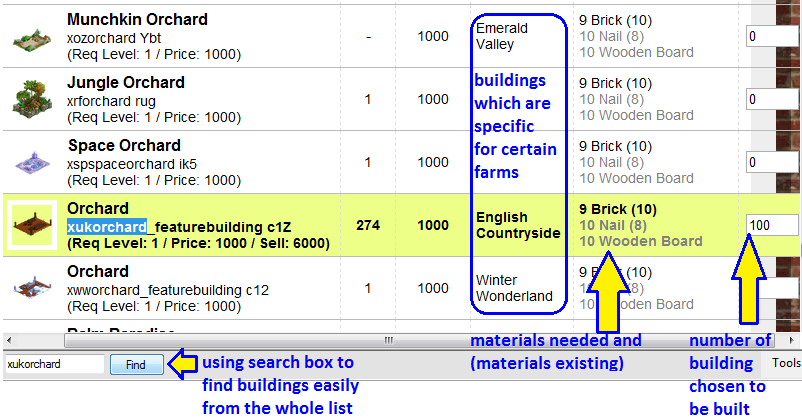Screen dimensions: 802x419
Task: Click 10 Wooden Board in Space Orchard row
Action: click(x=636, y=178)
